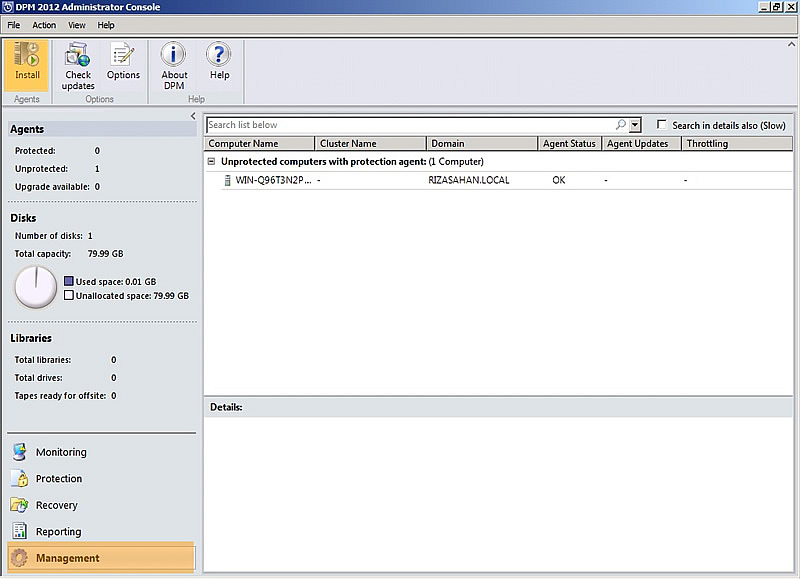Enable Search in details also (Slow)
800x579 pixels.
pyautogui.click(x=661, y=124)
